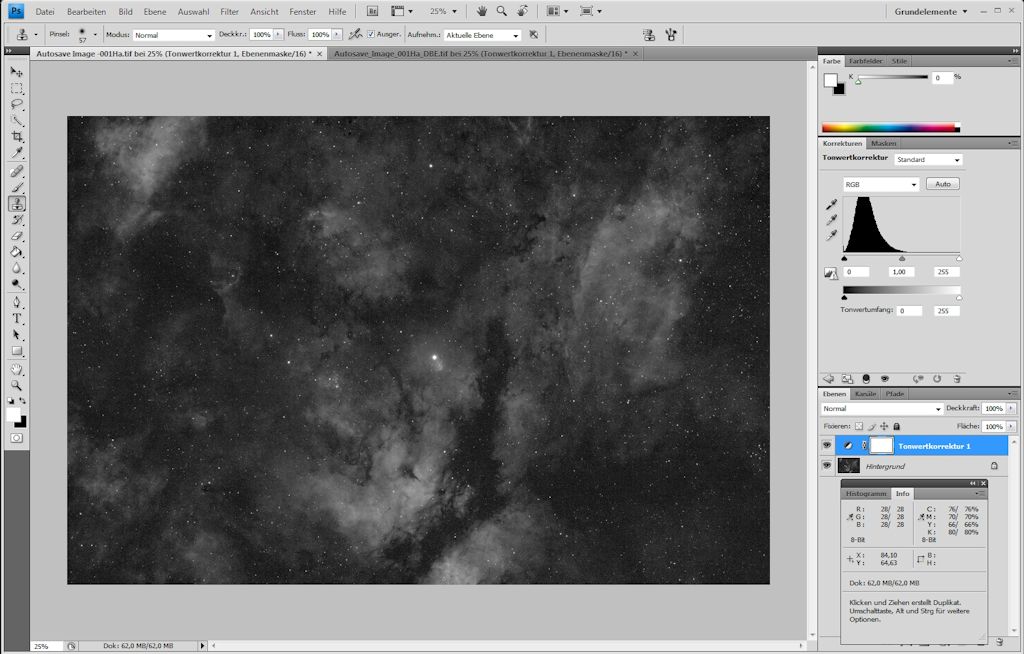The width and height of the screenshot is (1024, 654).
Task: Open the Modus blending dropdown
Action: tap(174, 35)
